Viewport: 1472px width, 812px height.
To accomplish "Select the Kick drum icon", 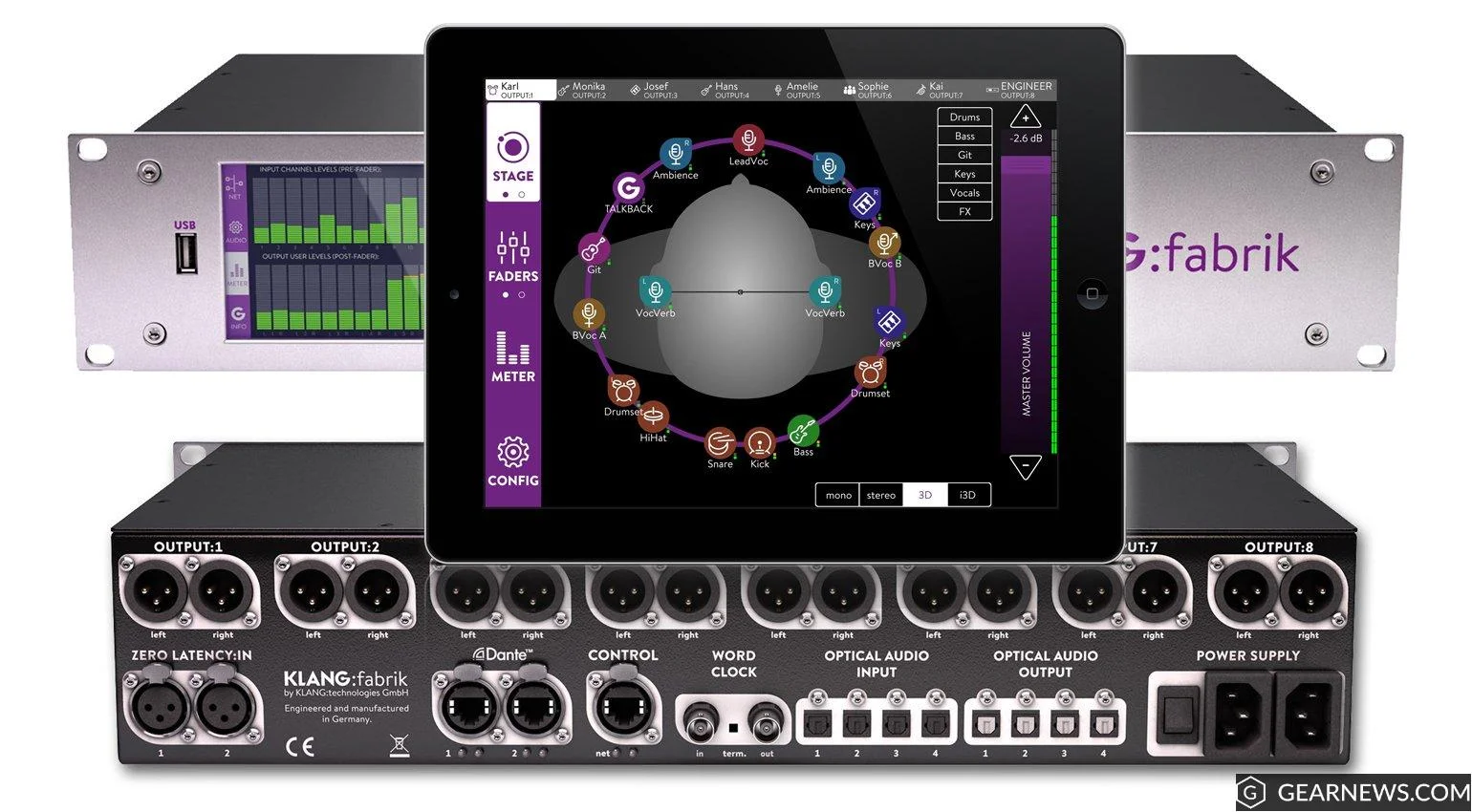I will pyautogui.click(x=760, y=442).
